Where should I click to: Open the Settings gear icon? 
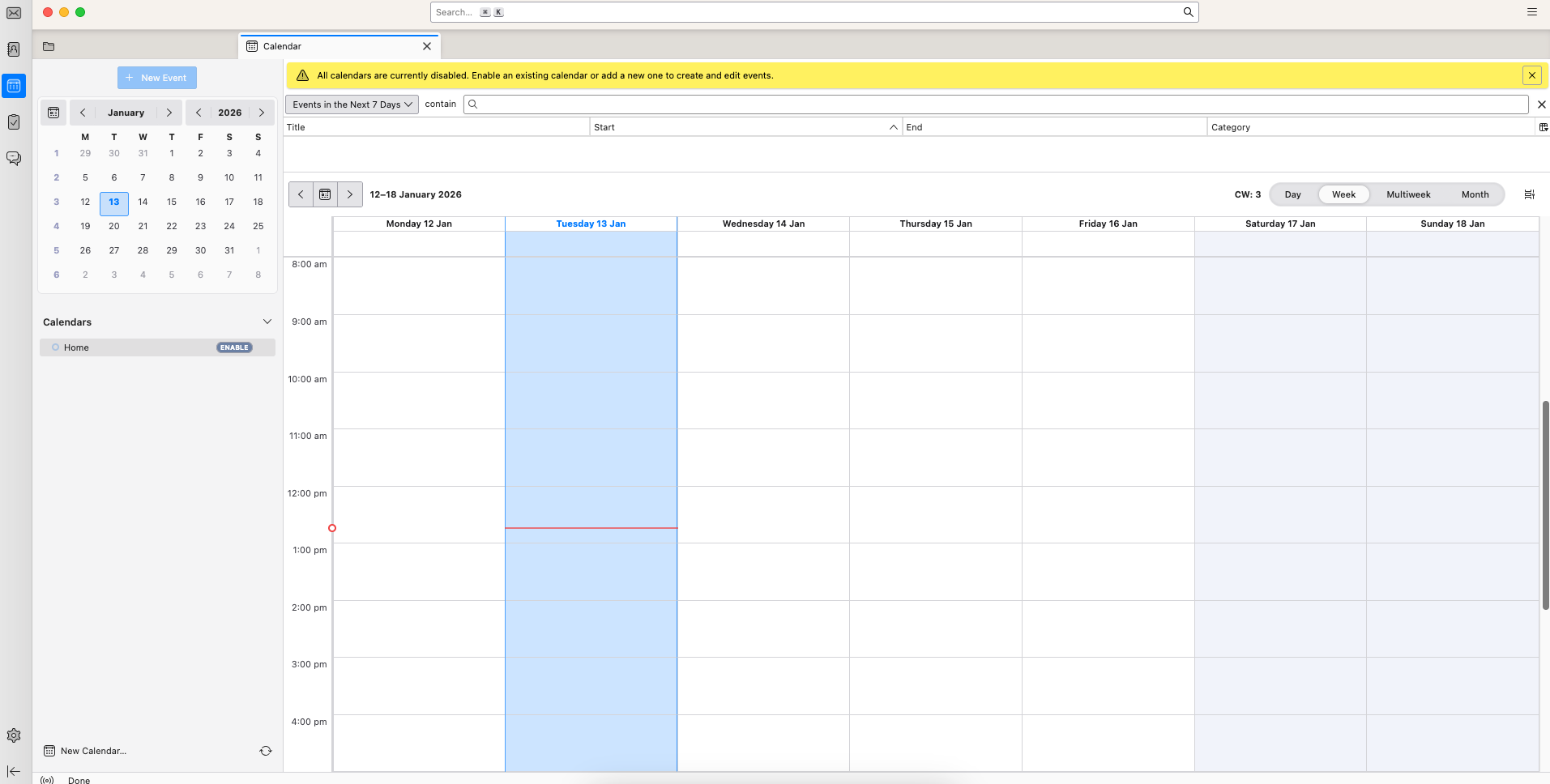(x=13, y=735)
